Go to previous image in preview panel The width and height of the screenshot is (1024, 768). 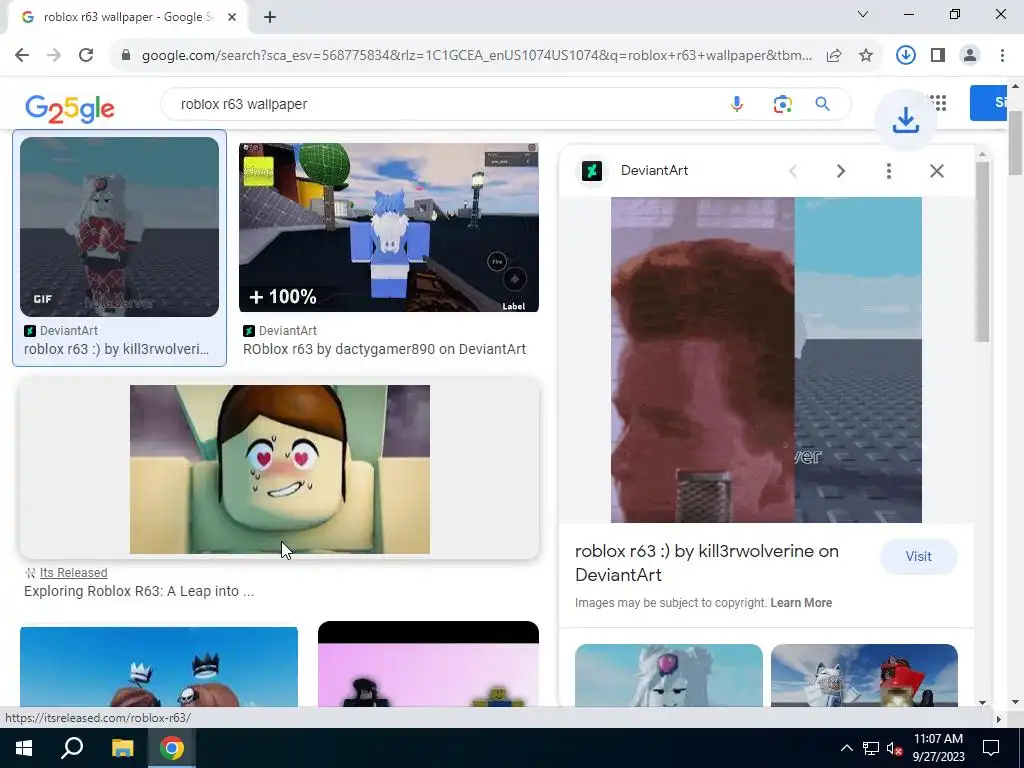tap(793, 171)
